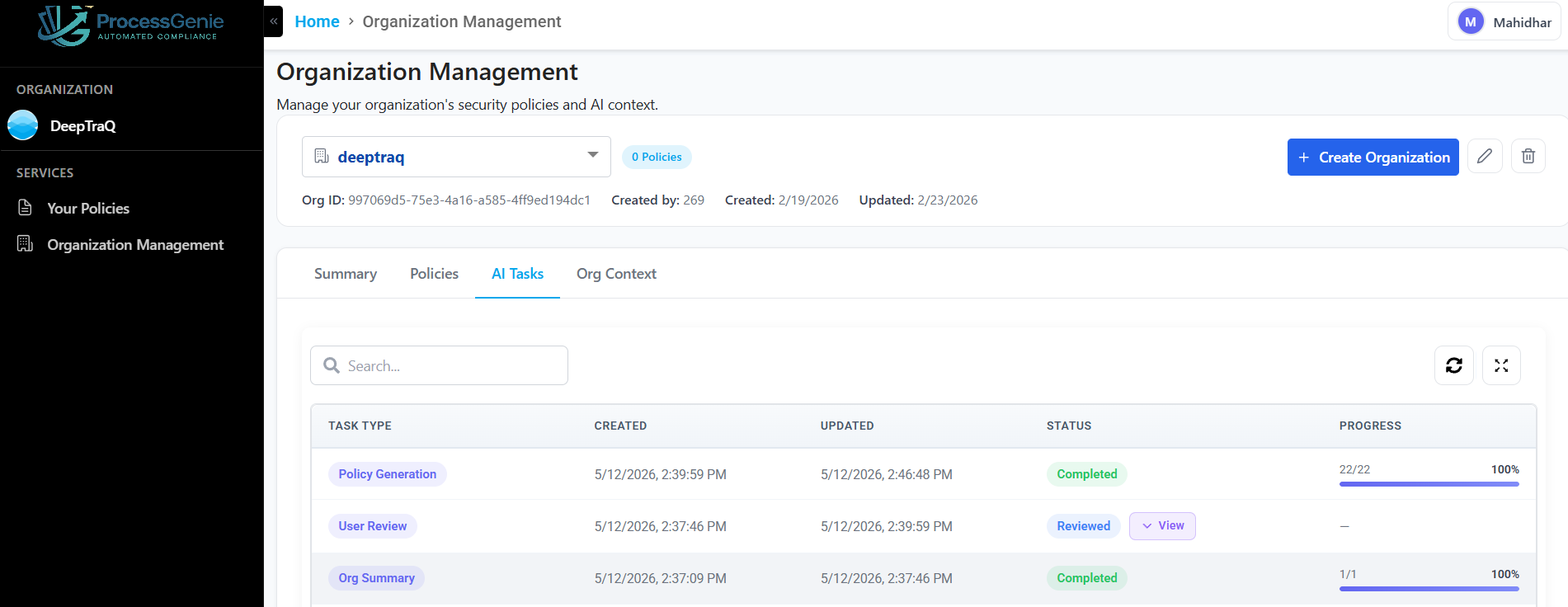The width and height of the screenshot is (1568, 607).
Task: Click updated time 5/12/2026, 2:46:48 PM
Action: coord(887,474)
